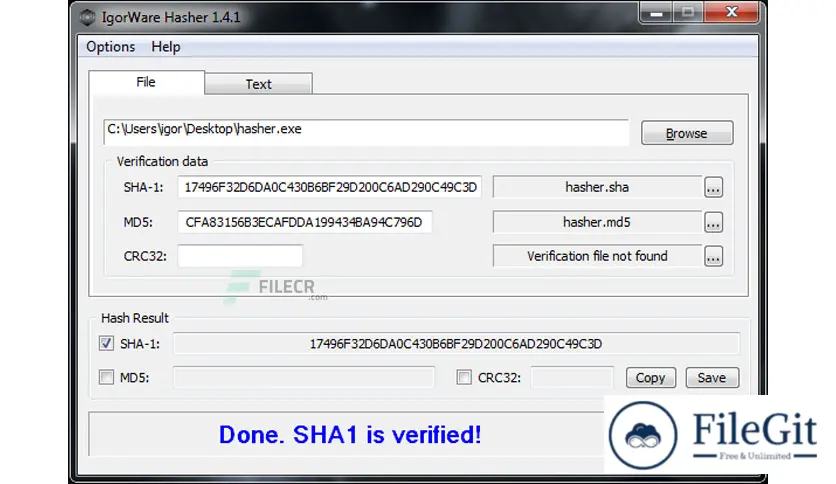Close the IgorWare Hasher window
The height and width of the screenshot is (484, 836).
tap(731, 12)
